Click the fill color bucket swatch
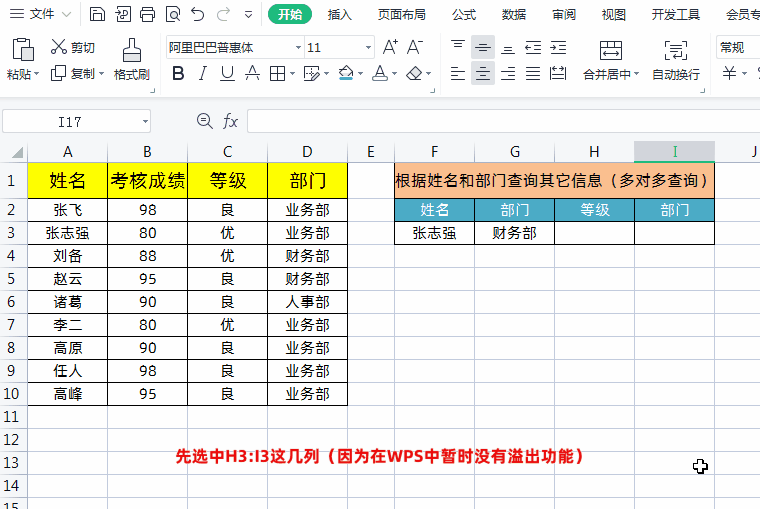The height and width of the screenshot is (509, 760). coord(346,73)
